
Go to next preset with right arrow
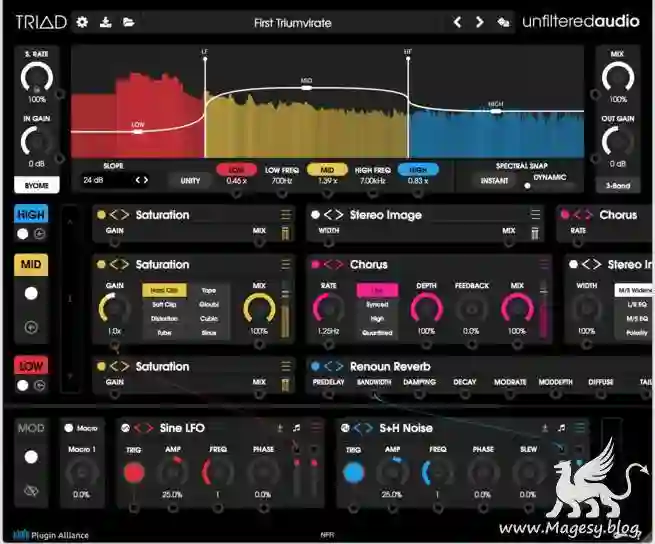coord(480,22)
